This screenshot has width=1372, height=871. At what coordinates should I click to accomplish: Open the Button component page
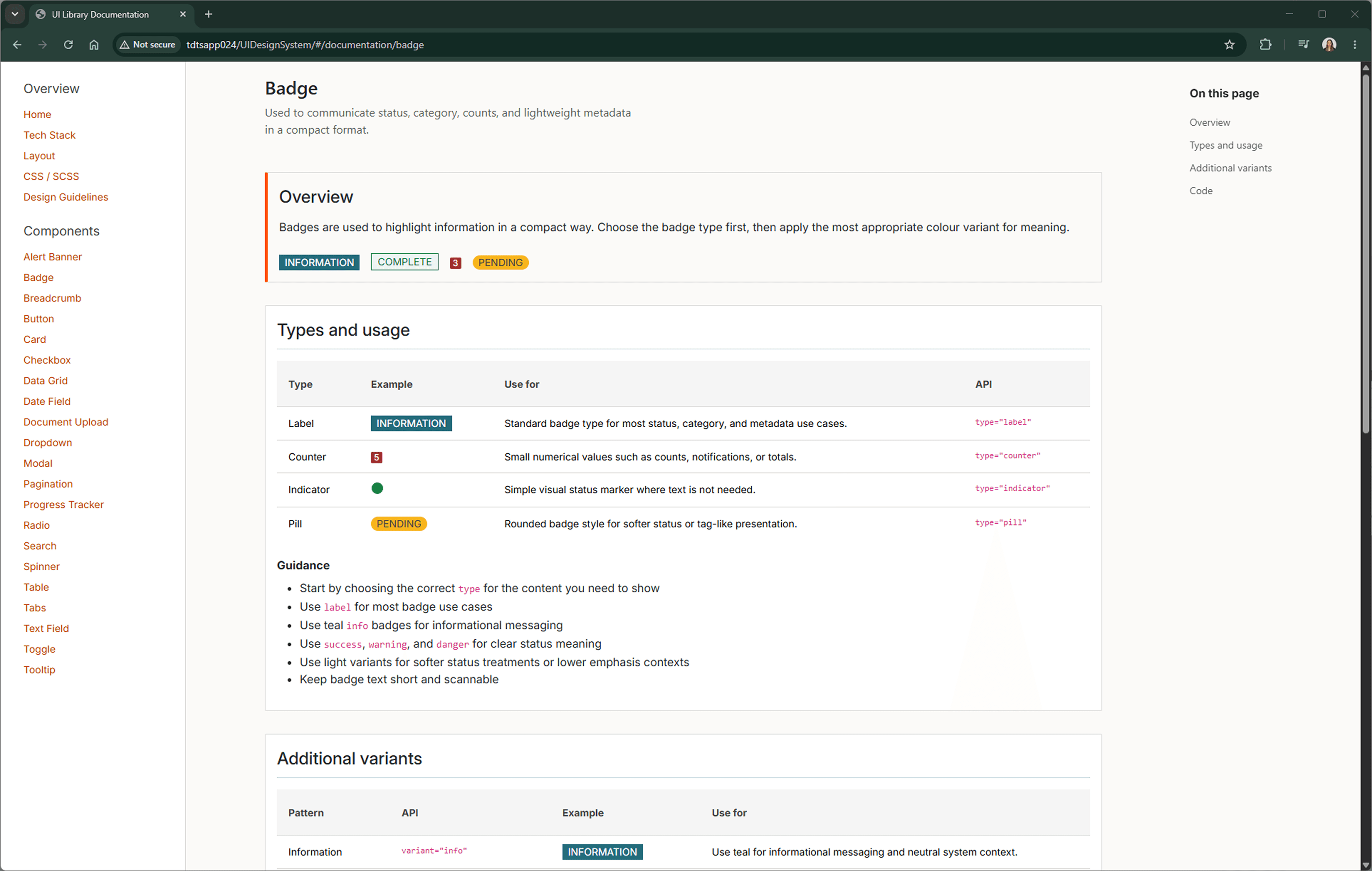[39, 318]
